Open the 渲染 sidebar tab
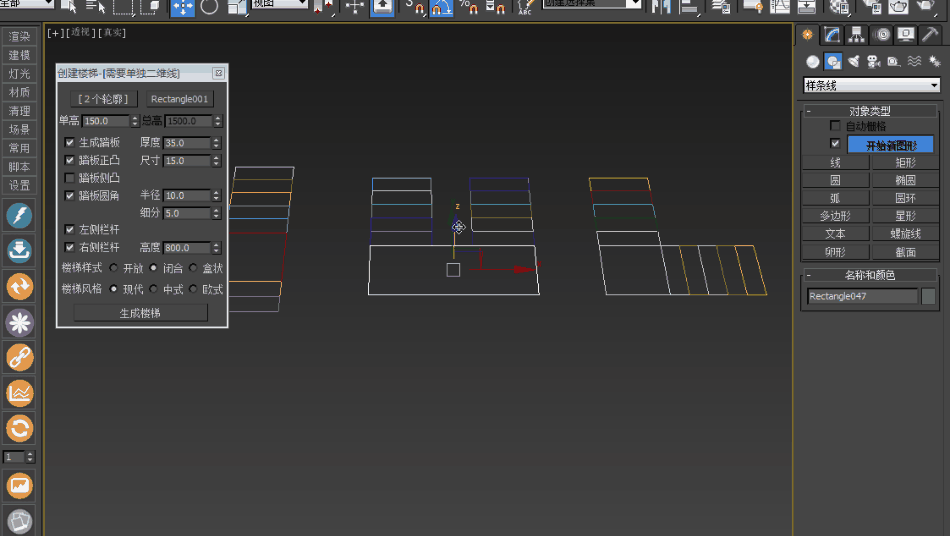Image resolution: width=950 pixels, height=536 pixels. pos(20,37)
